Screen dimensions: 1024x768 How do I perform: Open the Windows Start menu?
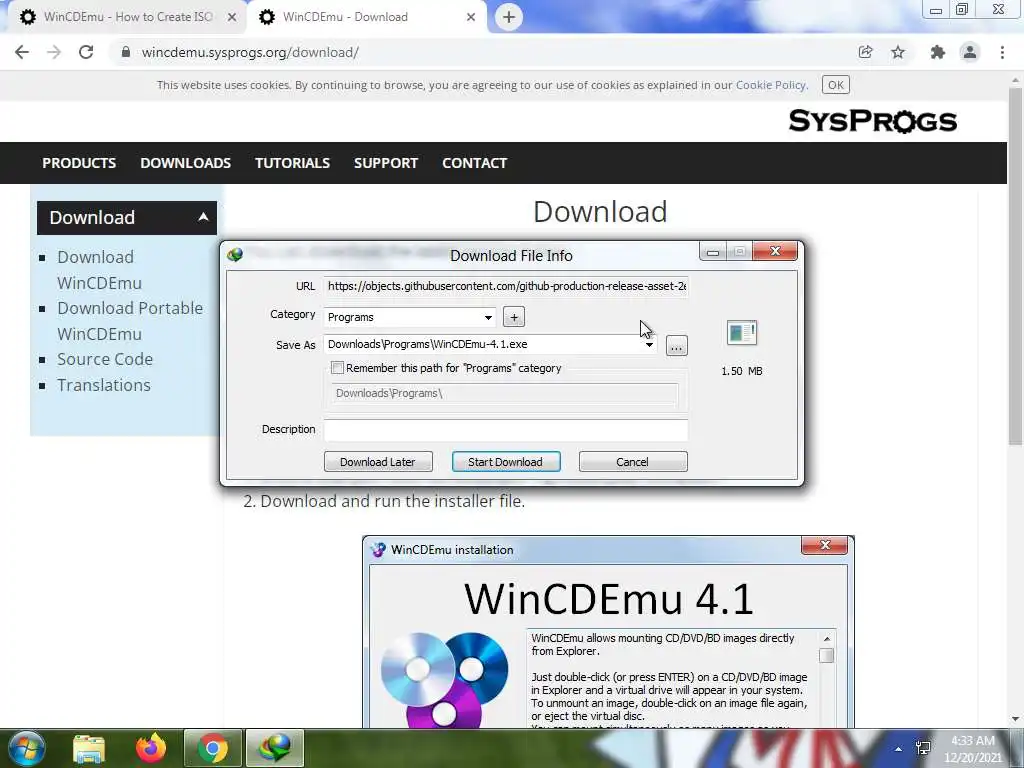point(27,748)
